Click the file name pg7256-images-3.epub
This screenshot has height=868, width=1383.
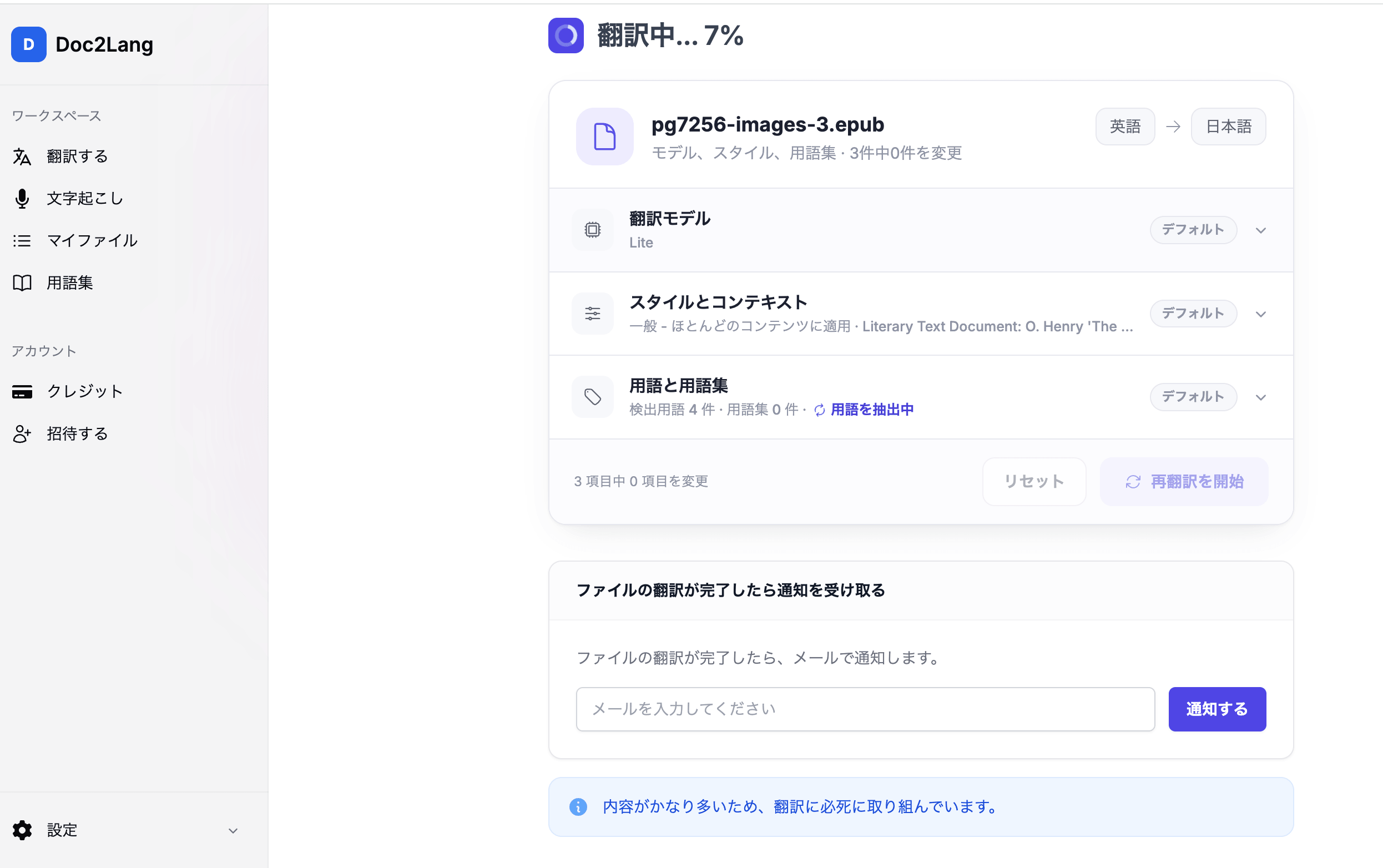pos(768,124)
